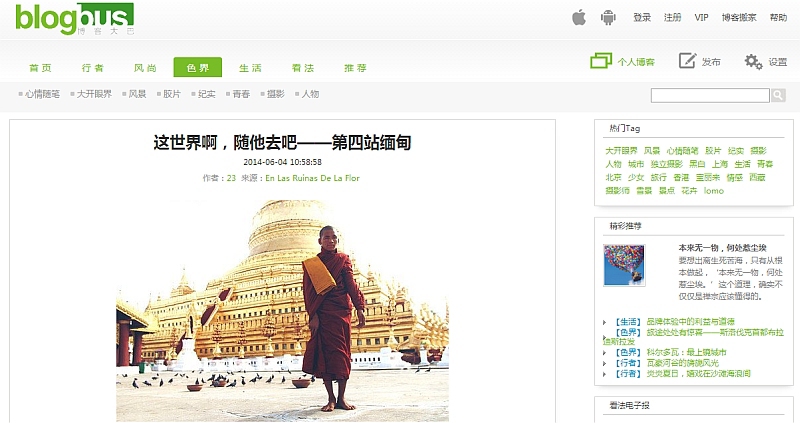This screenshot has height=423, width=800.
Task: Open 个人博客 personal blog icon
Action: tap(601, 61)
